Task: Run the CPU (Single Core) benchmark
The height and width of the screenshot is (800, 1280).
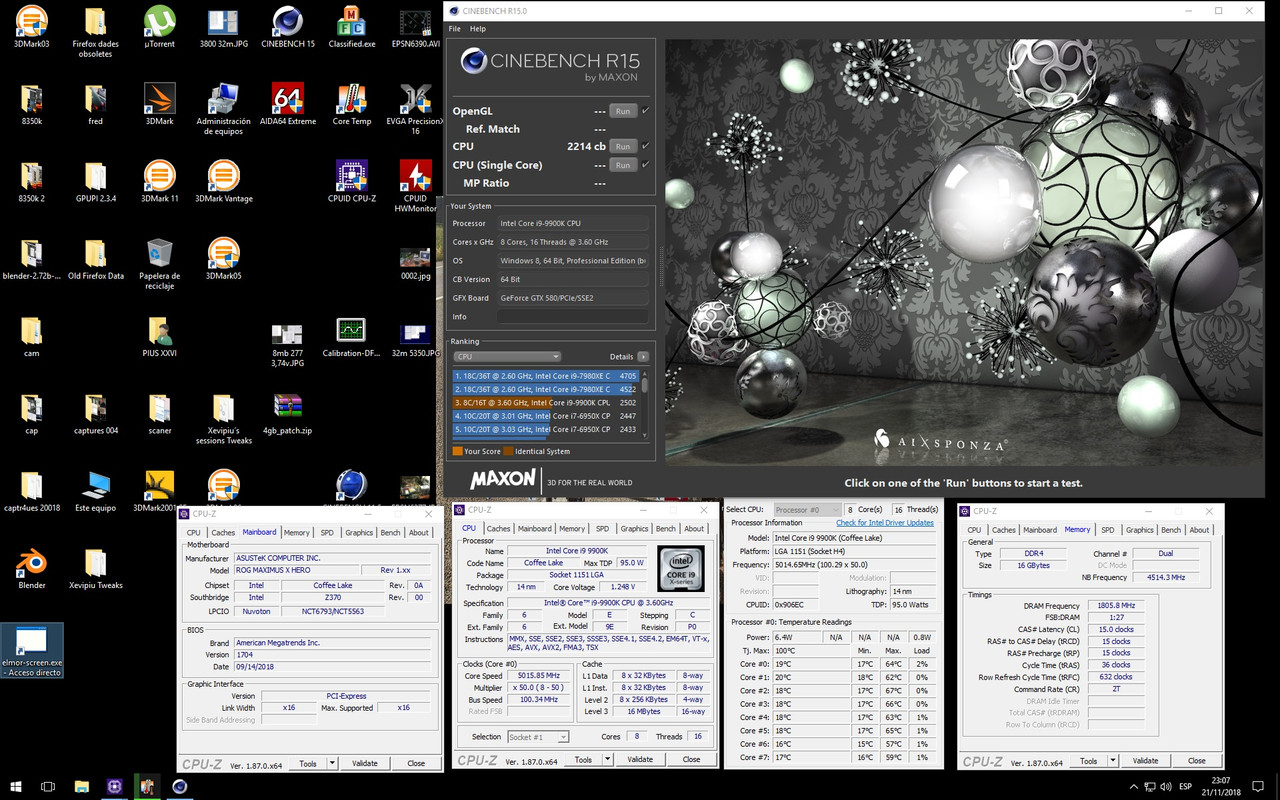Action: (623, 164)
